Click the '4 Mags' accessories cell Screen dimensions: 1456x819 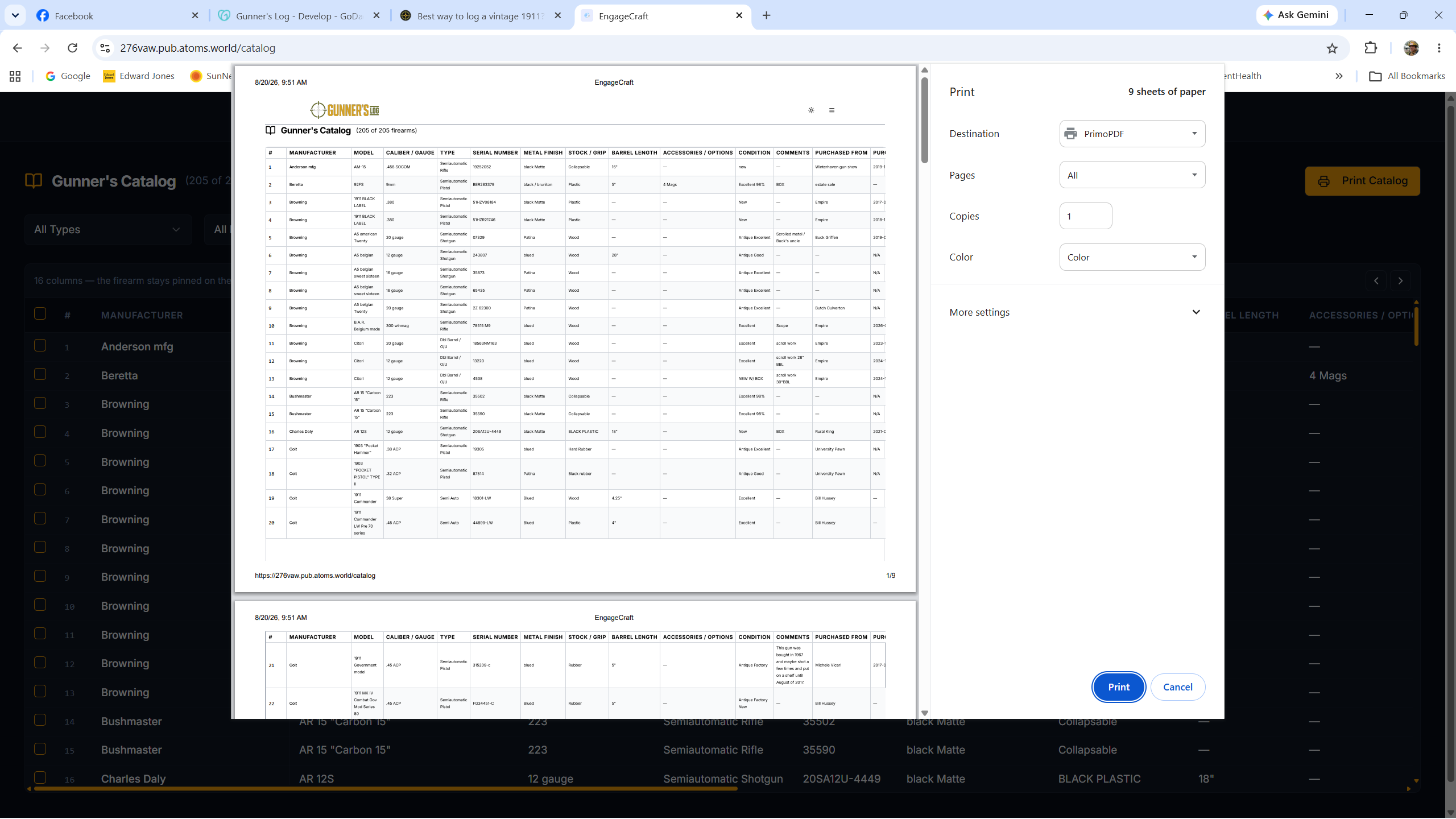tap(1327, 375)
